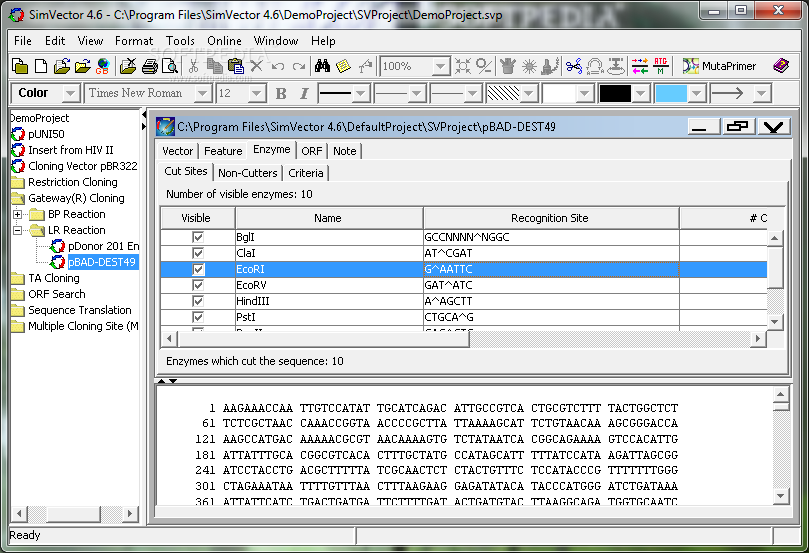The width and height of the screenshot is (809, 553).
Task: Open the Online menu
Action: tap(224, 41)
